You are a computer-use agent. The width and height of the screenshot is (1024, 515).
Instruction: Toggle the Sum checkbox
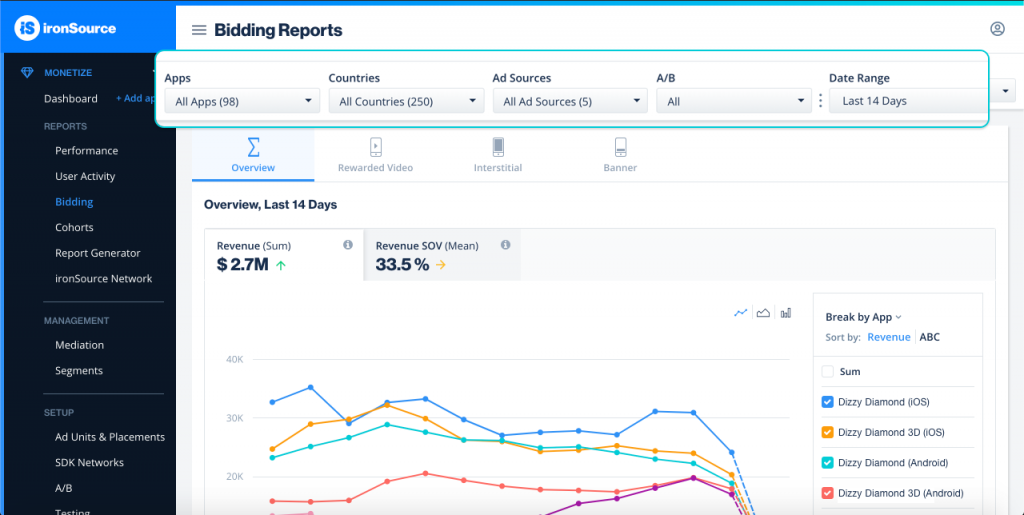click(x=827, y=371)
